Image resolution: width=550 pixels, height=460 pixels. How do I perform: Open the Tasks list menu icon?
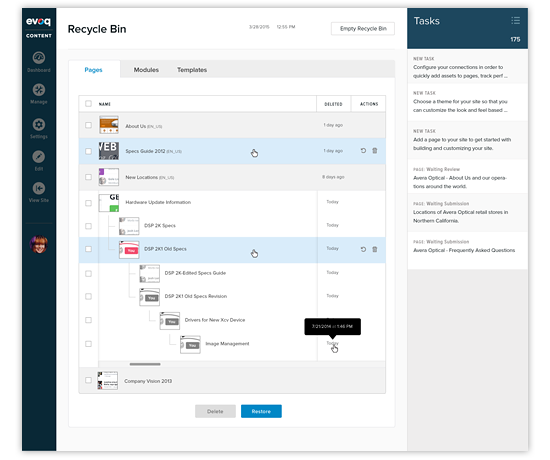(x=515, y=20)
